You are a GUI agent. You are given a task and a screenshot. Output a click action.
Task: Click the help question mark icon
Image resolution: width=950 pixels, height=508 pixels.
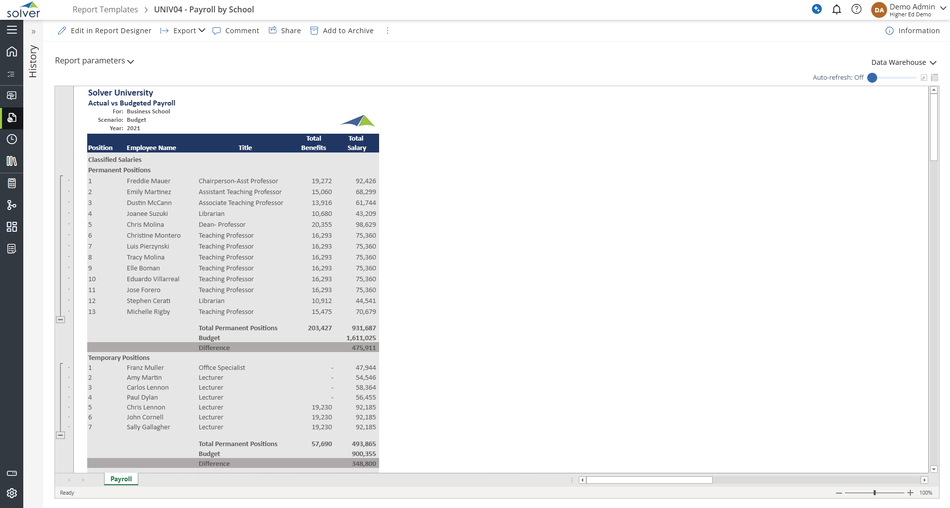click(x=856, y=9)
